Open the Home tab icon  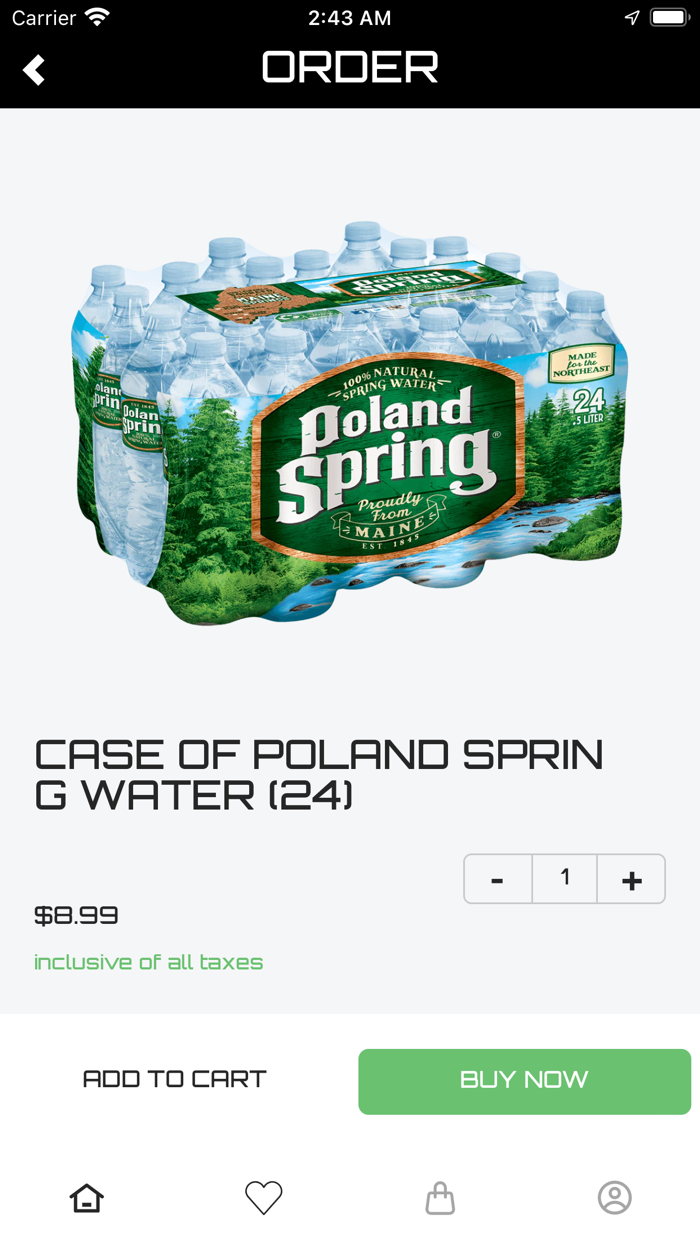point(87,1197)
